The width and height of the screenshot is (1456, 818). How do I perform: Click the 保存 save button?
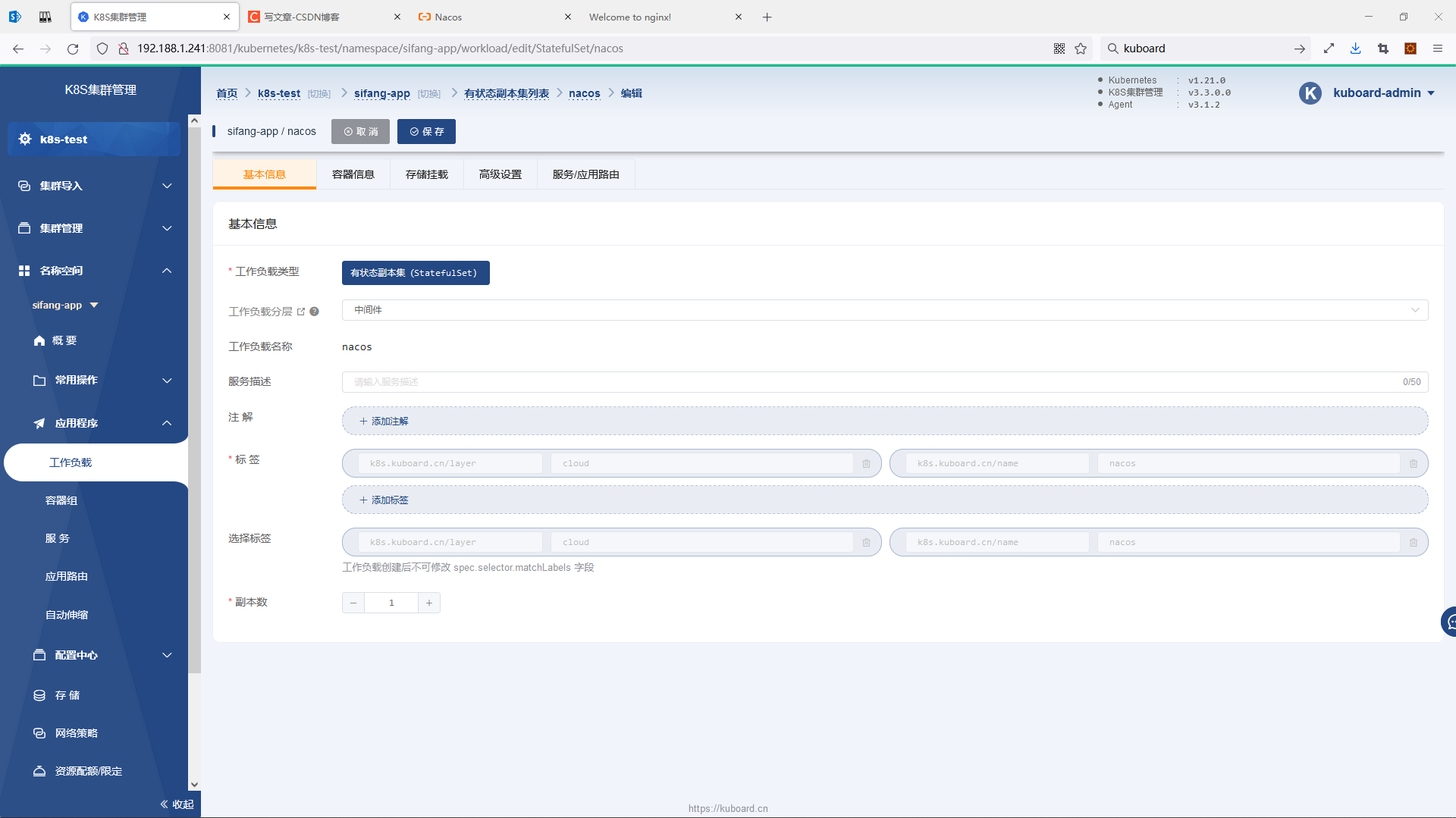[x=426, y=131]
